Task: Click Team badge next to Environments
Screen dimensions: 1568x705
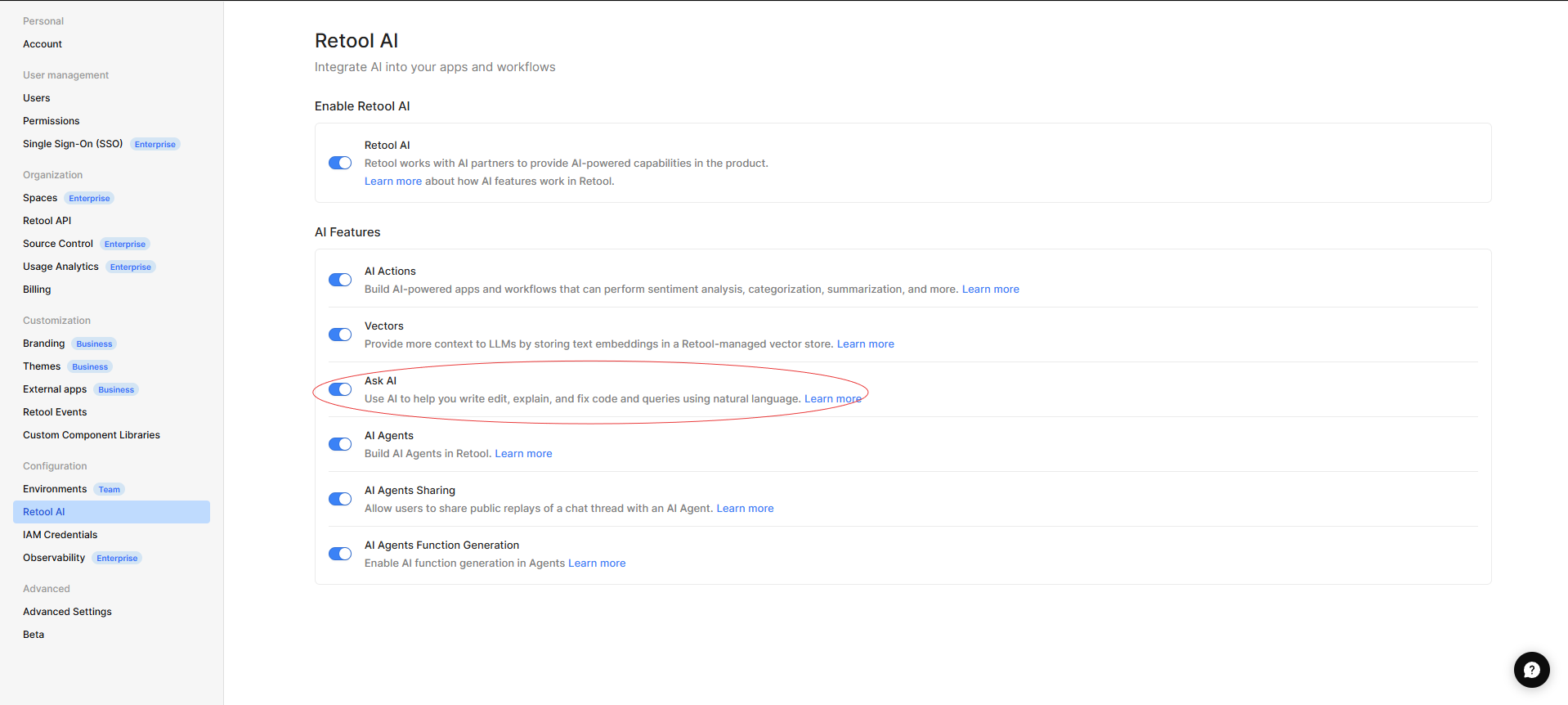Action: point(110,489)
